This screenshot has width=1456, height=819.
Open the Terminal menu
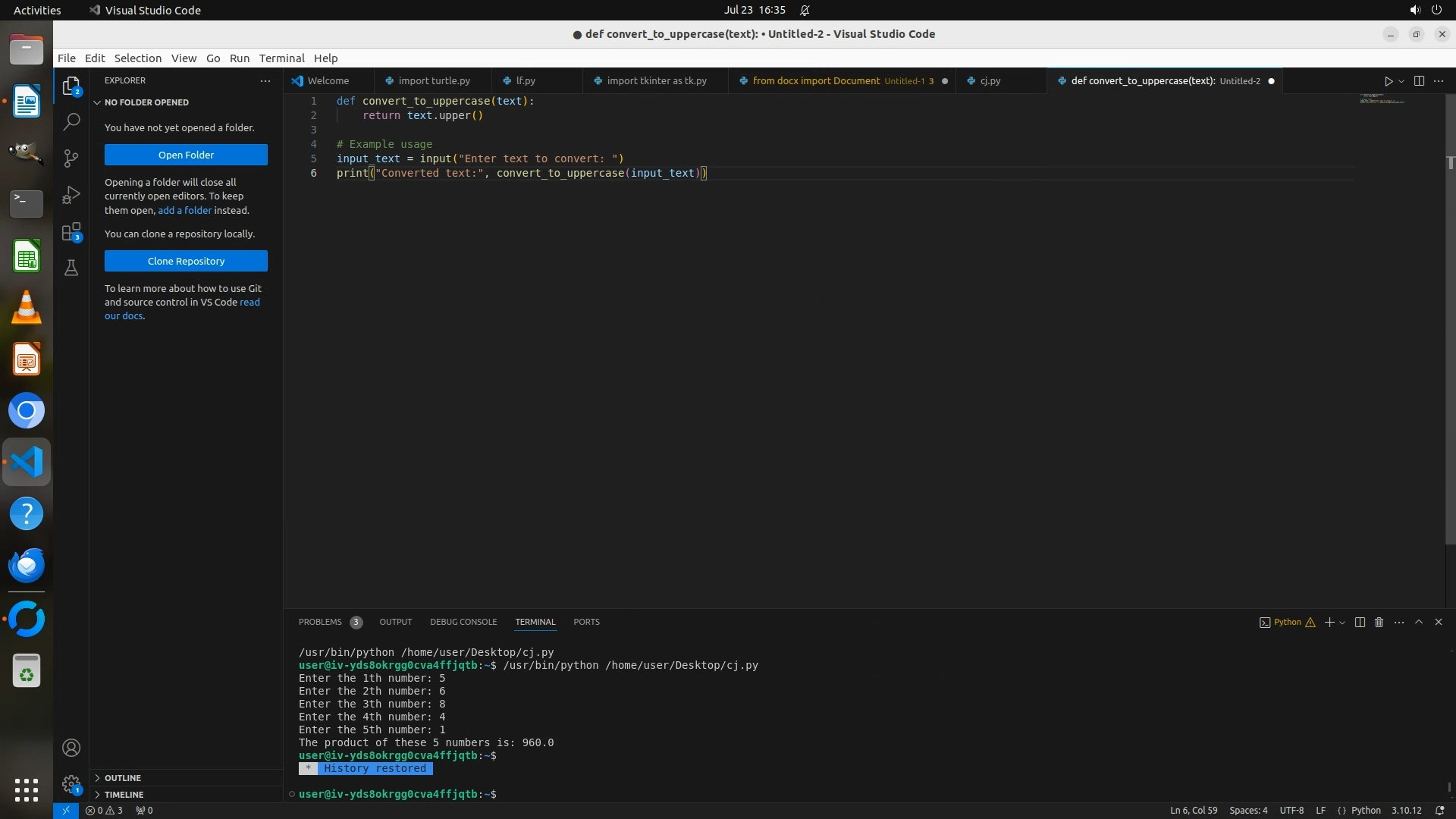tap(281, 58)
